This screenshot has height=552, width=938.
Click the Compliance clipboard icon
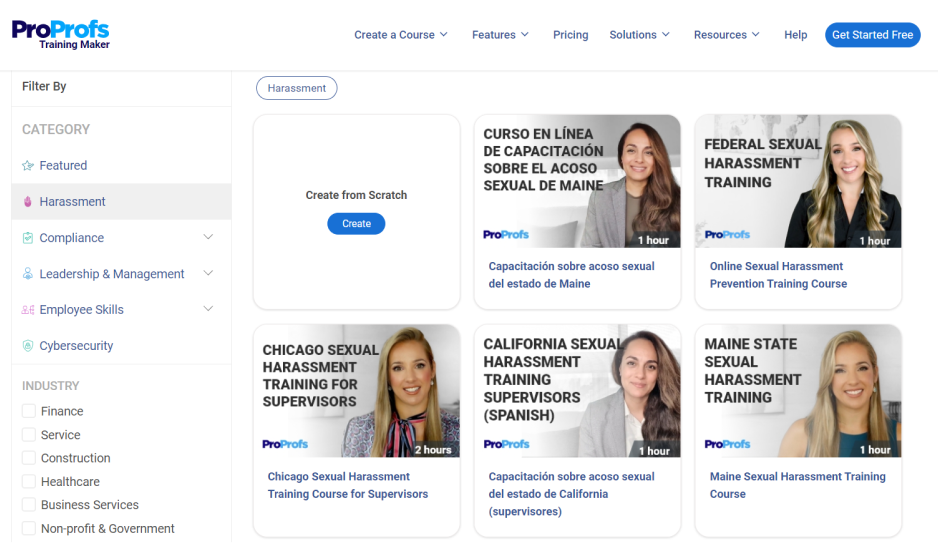pos(28,238)
